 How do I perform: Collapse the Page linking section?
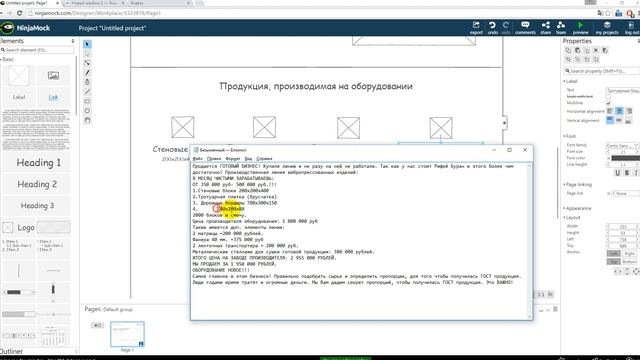tap(578, 184)
